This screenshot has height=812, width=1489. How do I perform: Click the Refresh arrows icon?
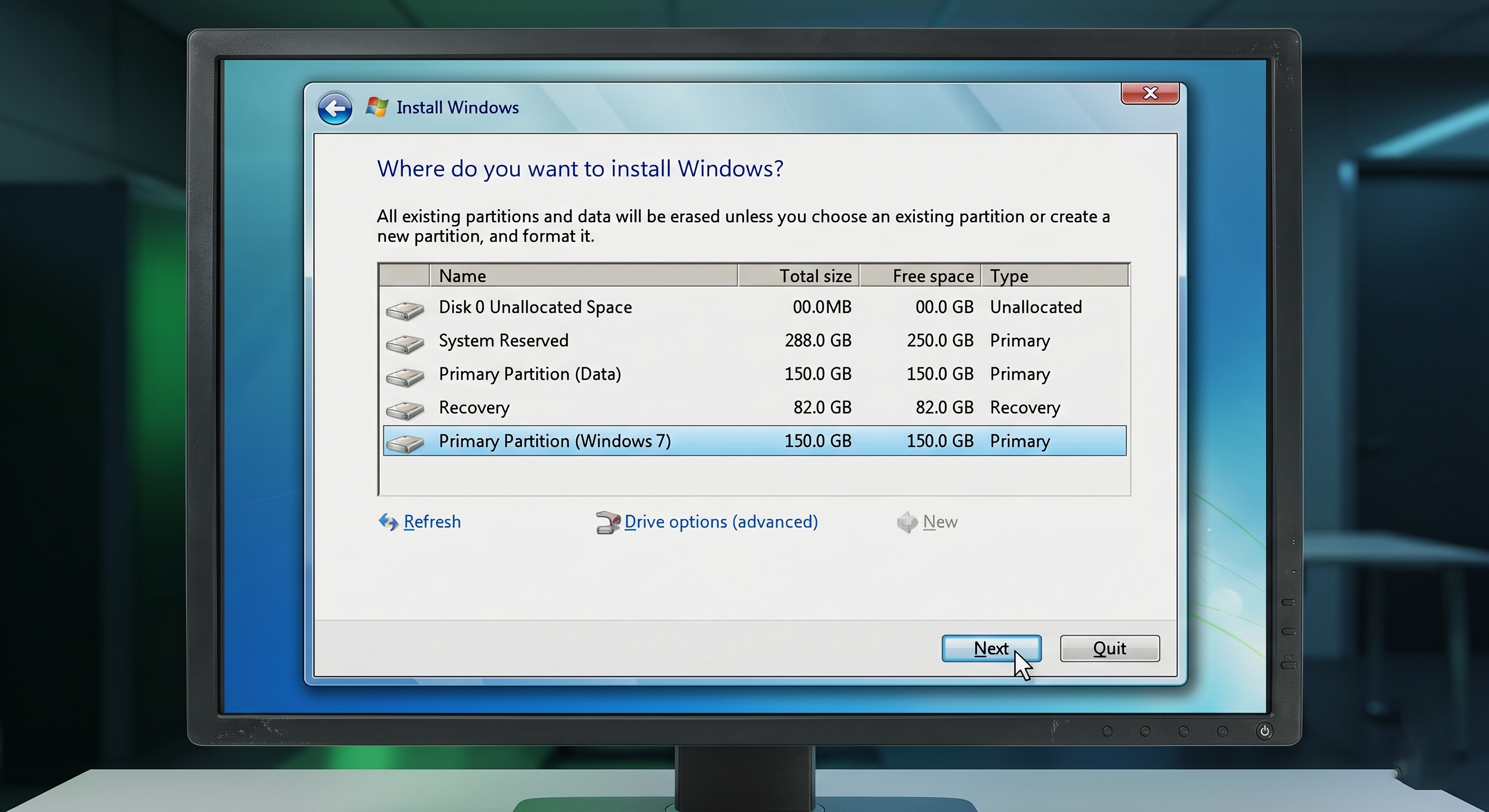coord(389,522)
